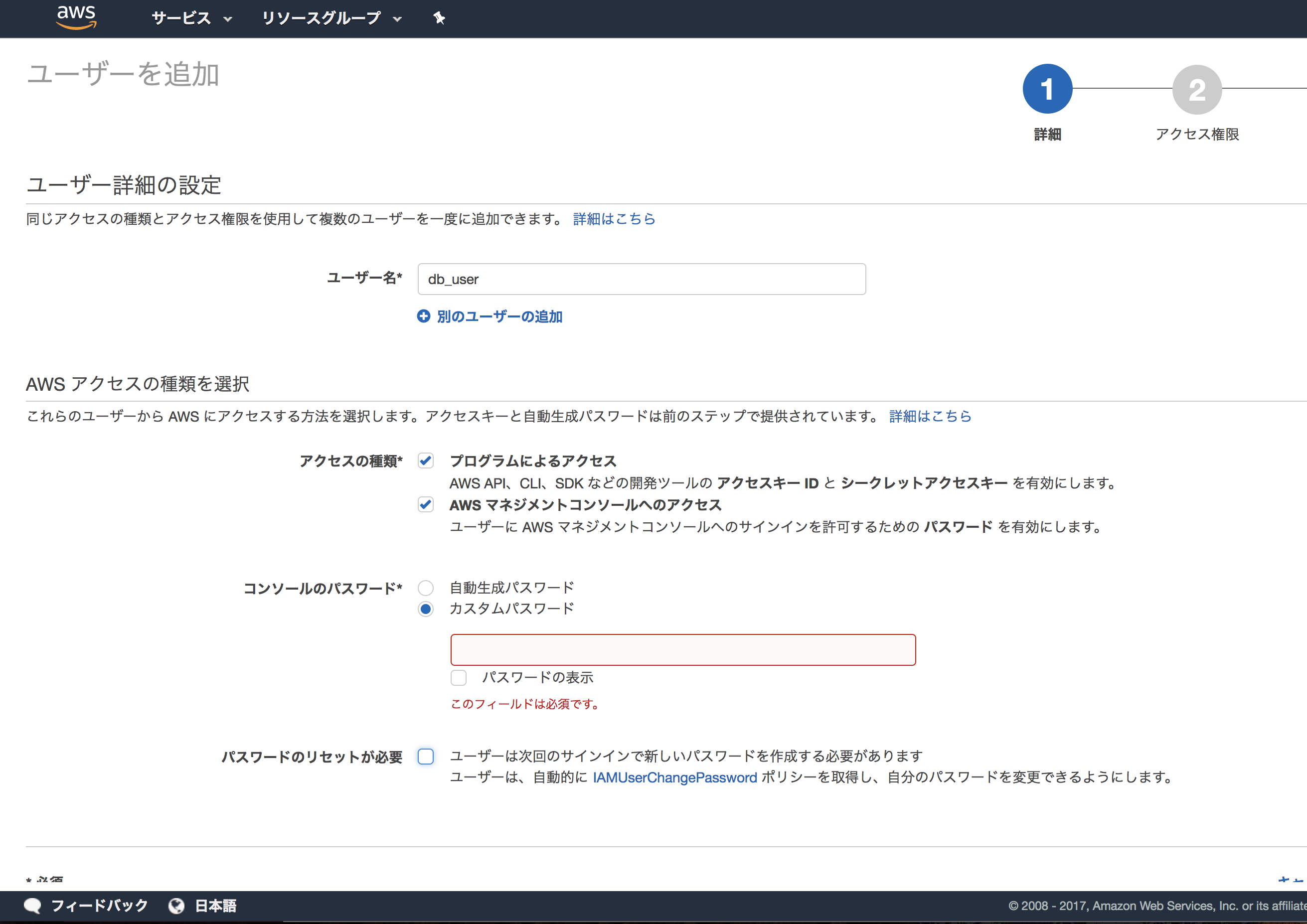The width and height of the screenshot is (1307, 924).
Task: Click the empty custom password field
Action: point(683,649)
